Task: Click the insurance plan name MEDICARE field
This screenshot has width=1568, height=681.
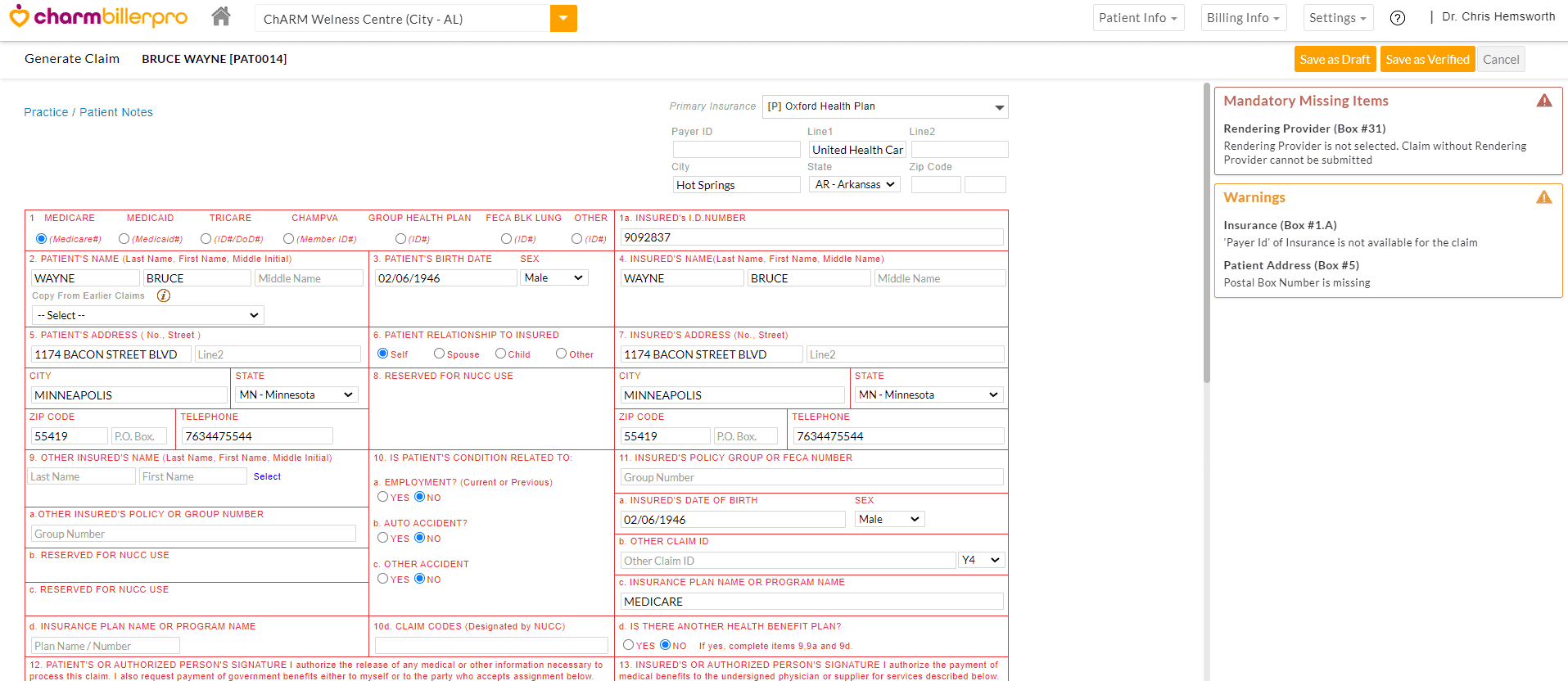Action: (811, 602)
